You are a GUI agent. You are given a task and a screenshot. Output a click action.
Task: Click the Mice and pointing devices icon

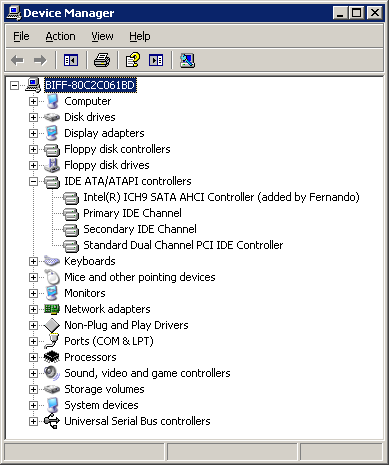tap(52, 277)
